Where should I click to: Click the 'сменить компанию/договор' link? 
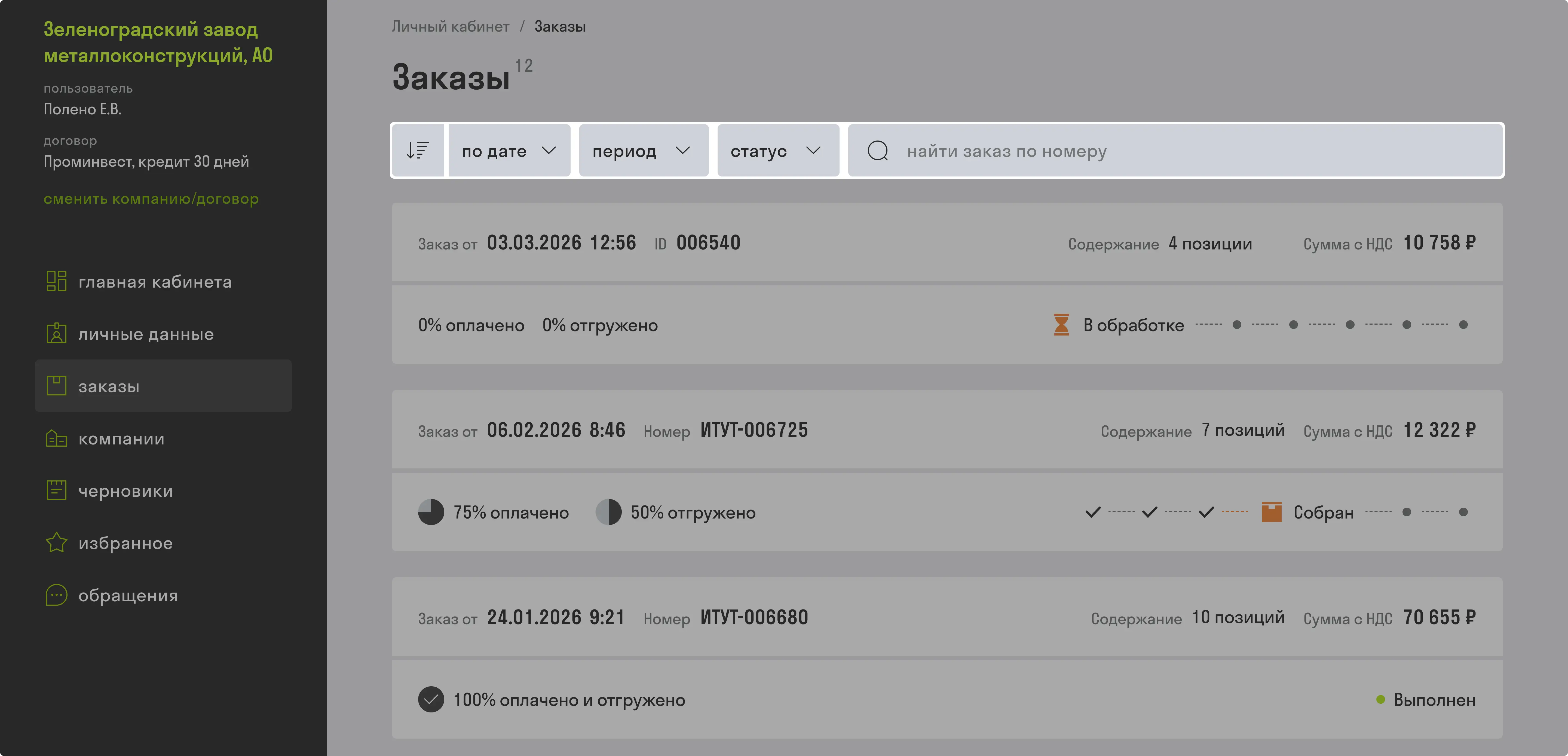point(151,199)
